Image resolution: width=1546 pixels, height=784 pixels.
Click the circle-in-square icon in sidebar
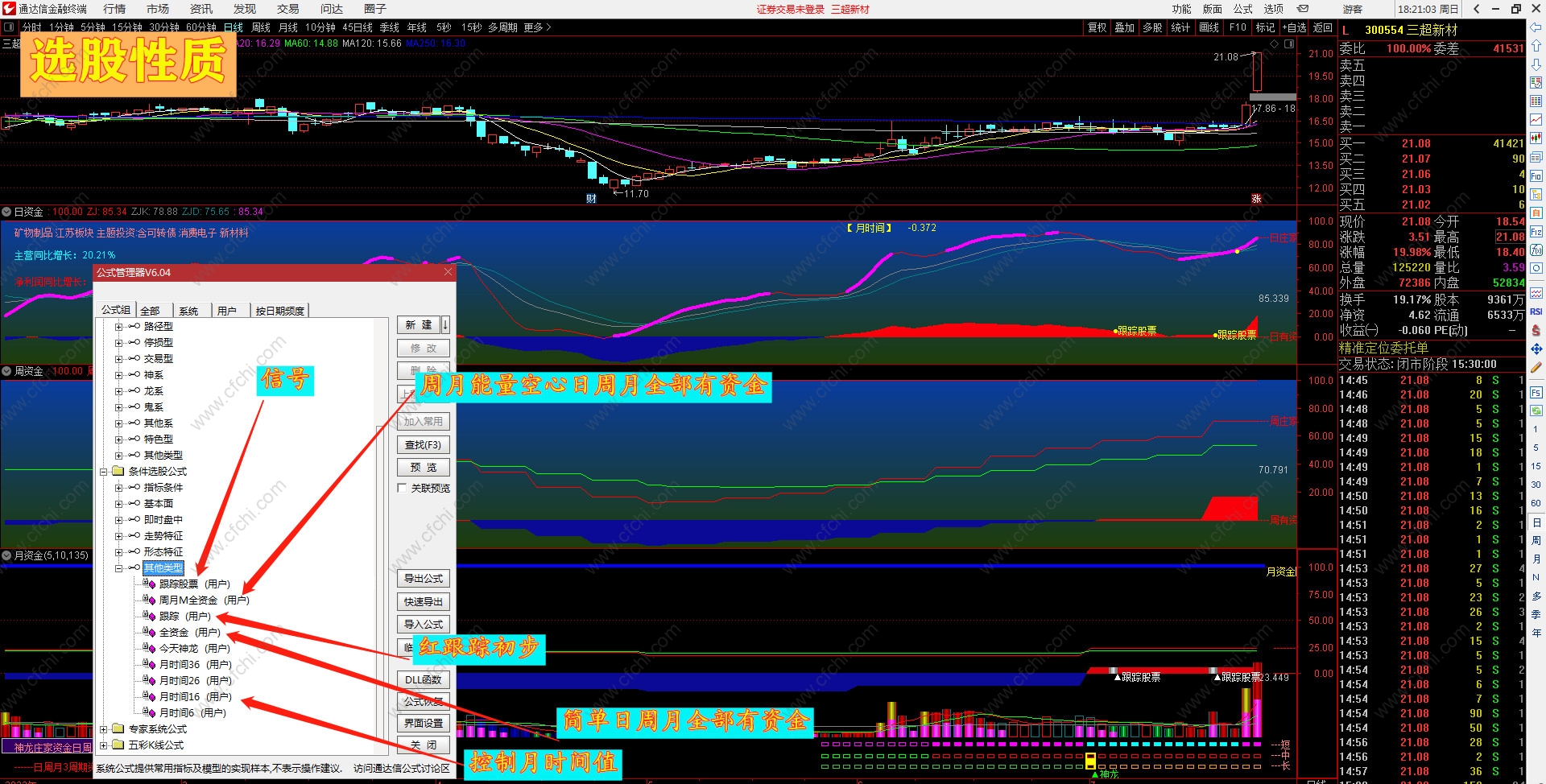click(1536, 268)
